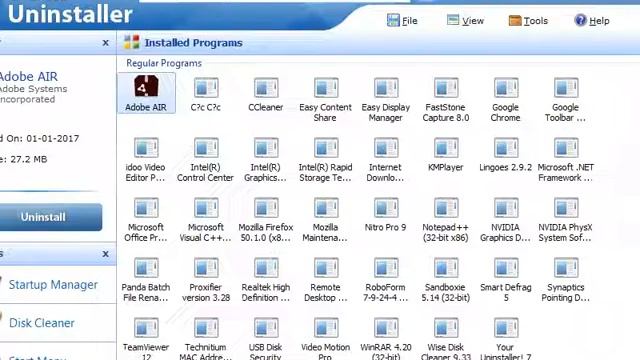This screenshot has width=640, height=360.
Task: Select the Intel(R) Control Center icon
Action: (206, 147)
